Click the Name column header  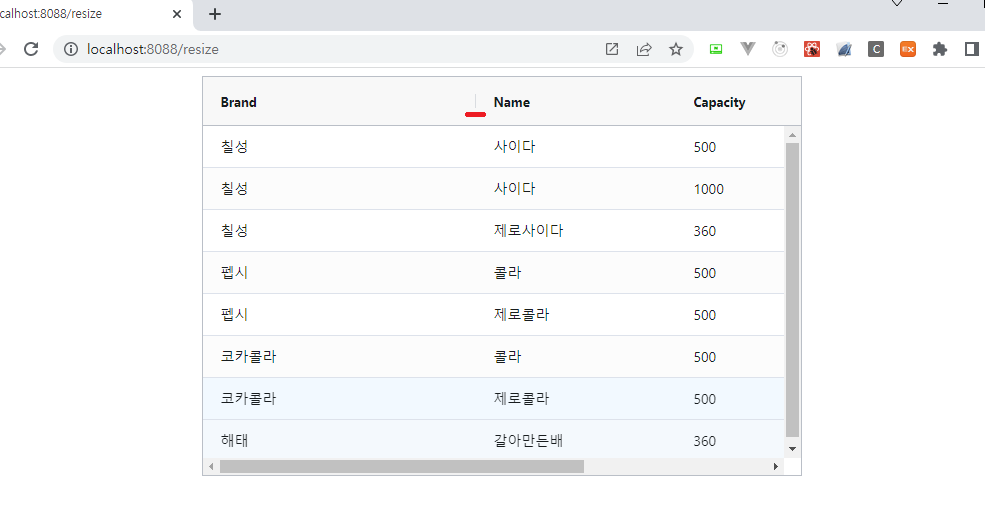pyautogui.click(x=575, y=102)
